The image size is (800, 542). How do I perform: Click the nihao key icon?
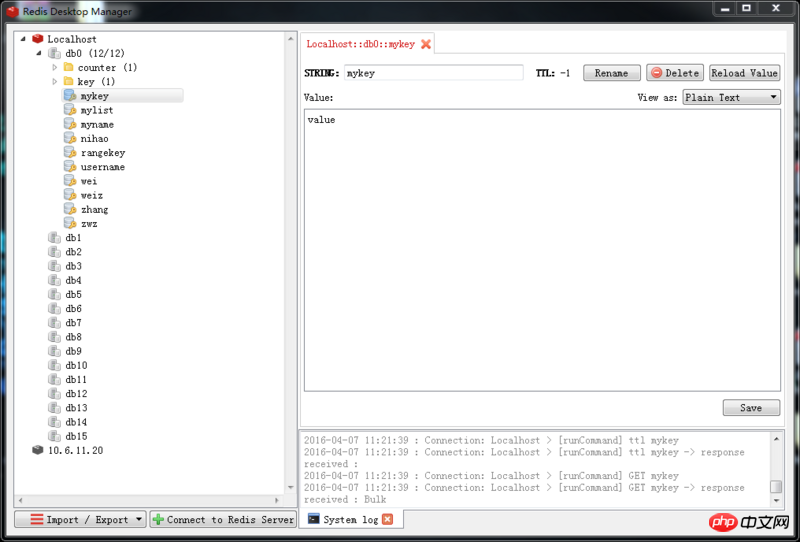70,138
